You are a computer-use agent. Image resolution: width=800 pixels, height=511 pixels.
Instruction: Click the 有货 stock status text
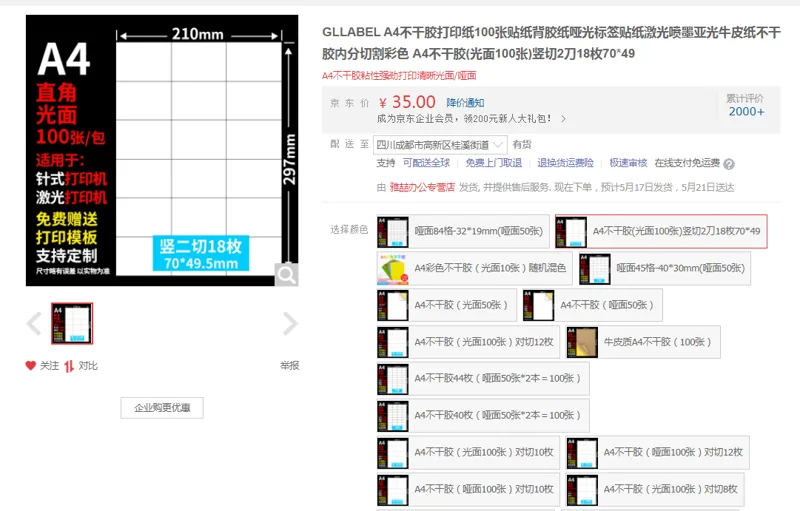click(x=522, y=145)
